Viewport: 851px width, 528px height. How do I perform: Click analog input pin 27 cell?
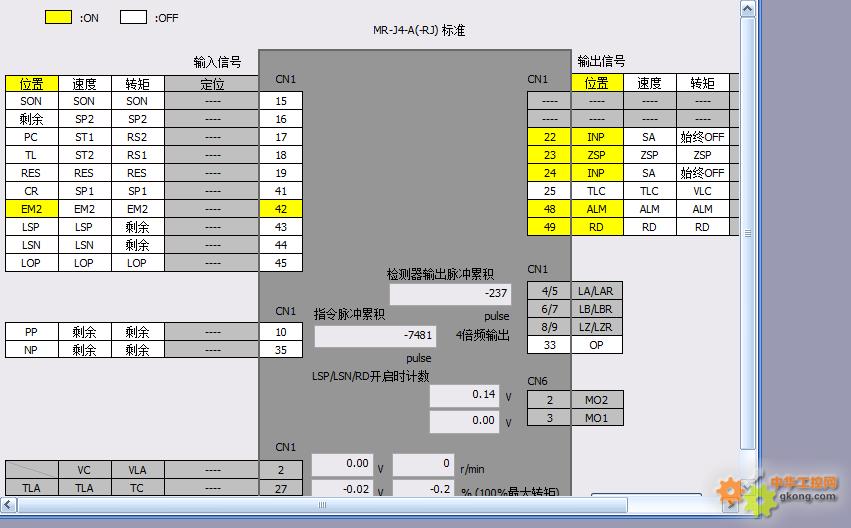point(281,488)
